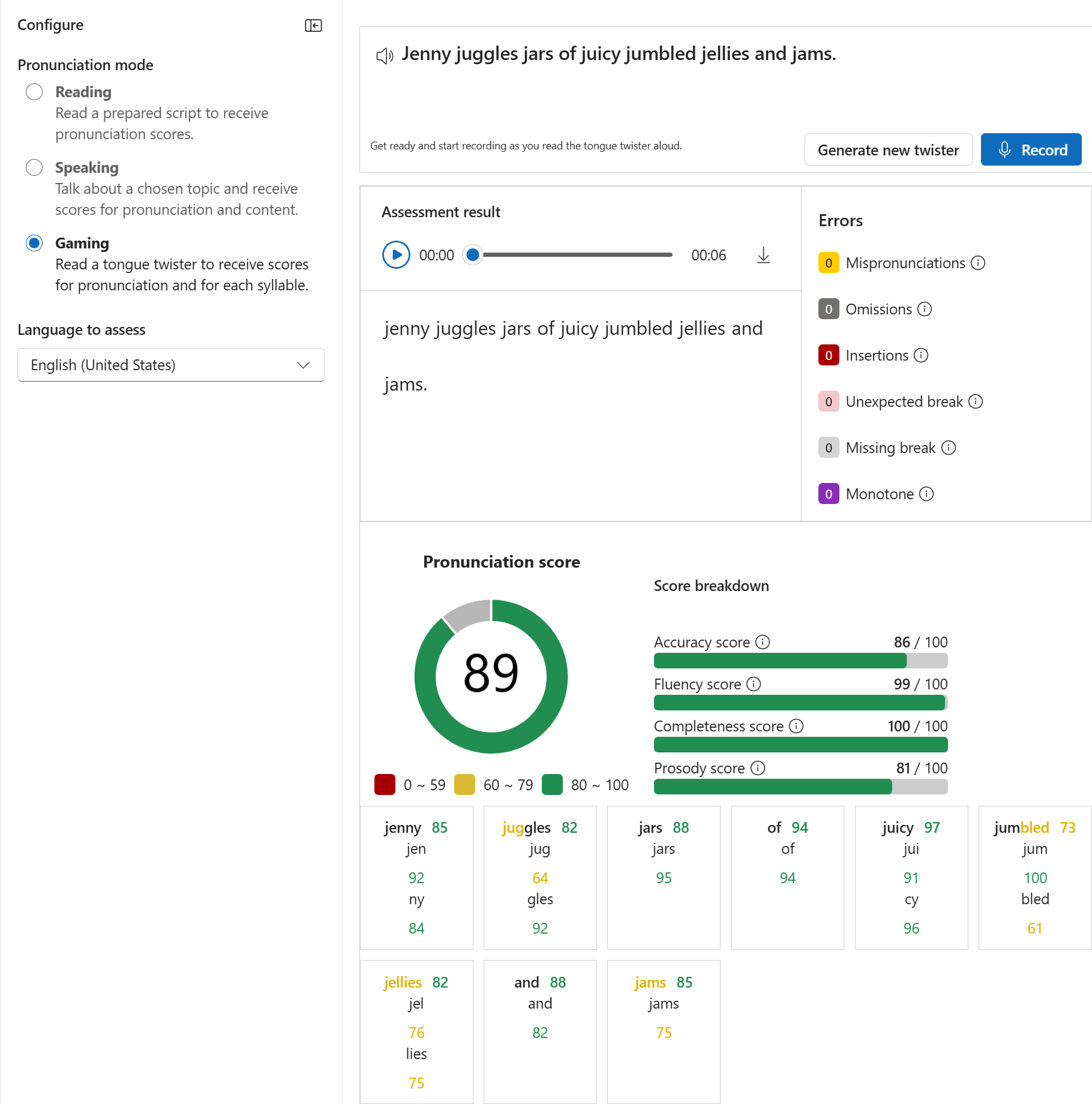Click the Completeness score progress bar

coord(800,745)
